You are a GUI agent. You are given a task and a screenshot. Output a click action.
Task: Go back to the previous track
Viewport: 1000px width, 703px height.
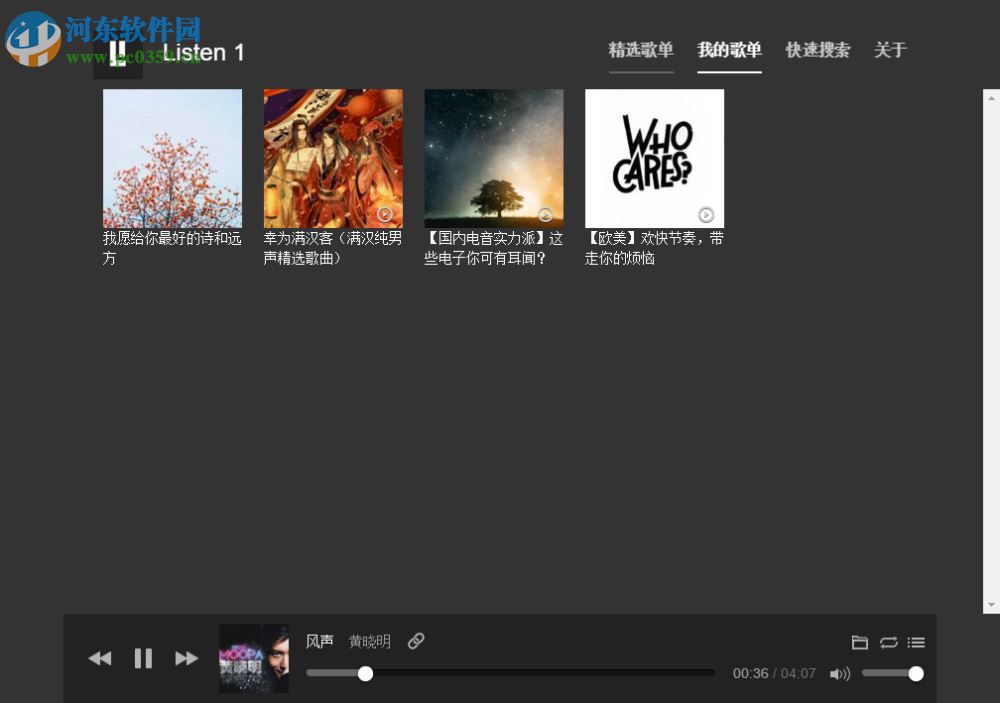[100, 658]
